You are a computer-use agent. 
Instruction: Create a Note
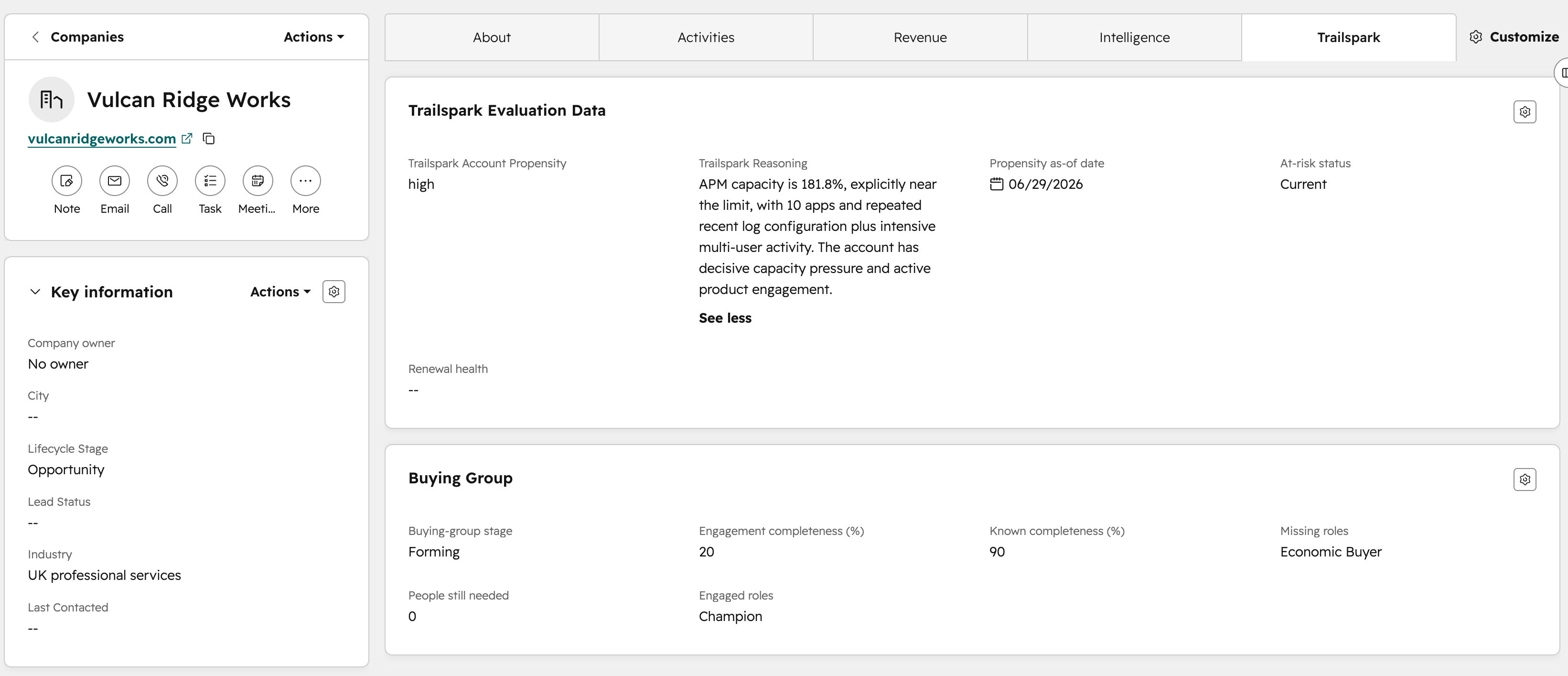pyautogui.click(x=67, y=181)
